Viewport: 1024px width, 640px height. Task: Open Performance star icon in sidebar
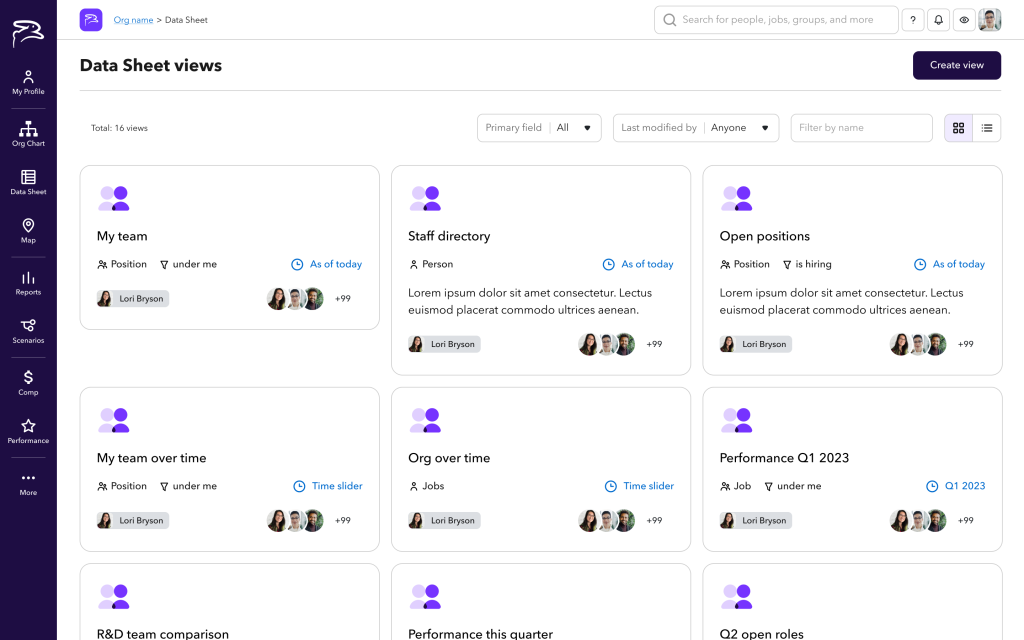click(x=28, y=431)
